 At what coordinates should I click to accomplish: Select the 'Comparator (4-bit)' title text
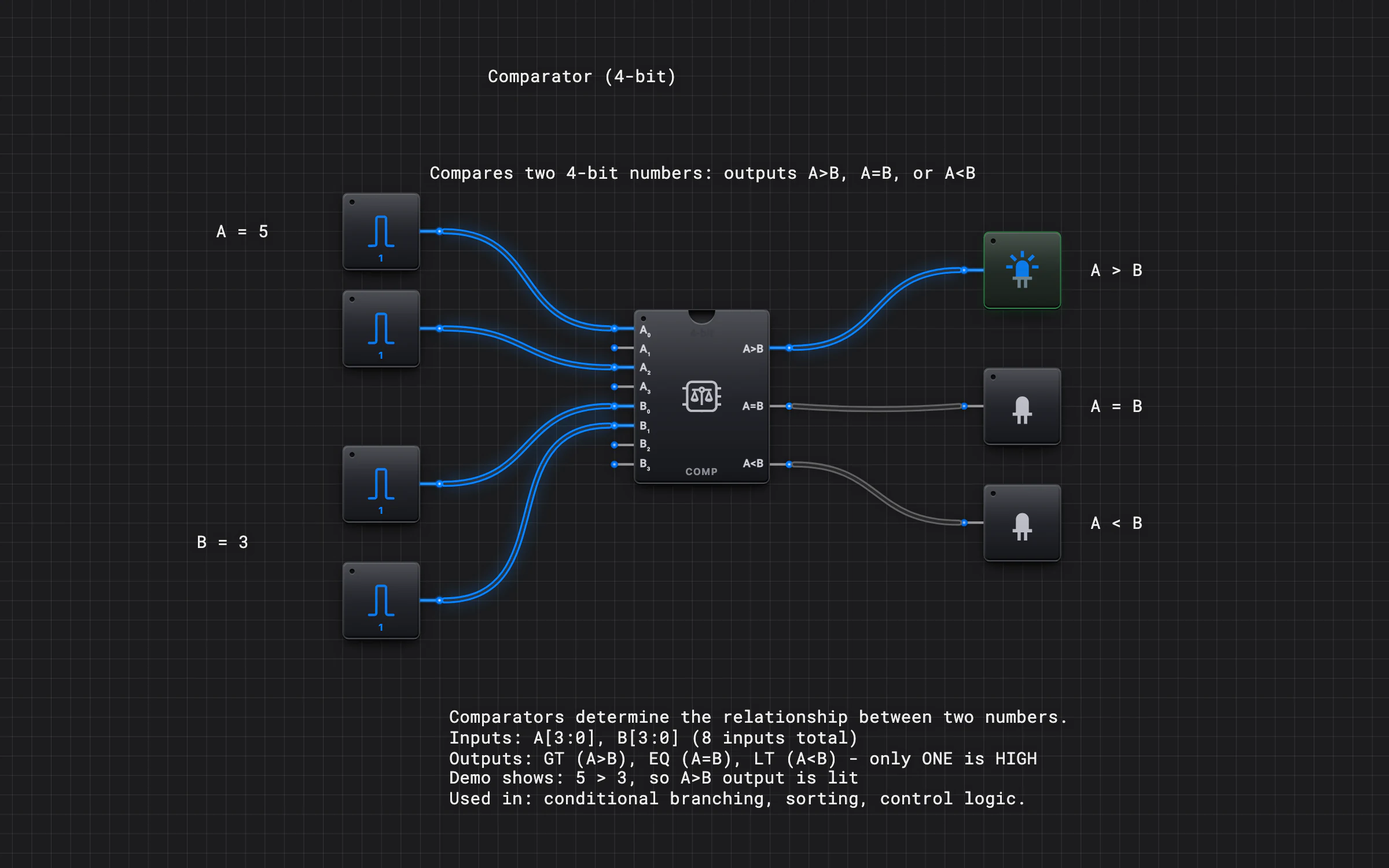(x=582, y=76)
